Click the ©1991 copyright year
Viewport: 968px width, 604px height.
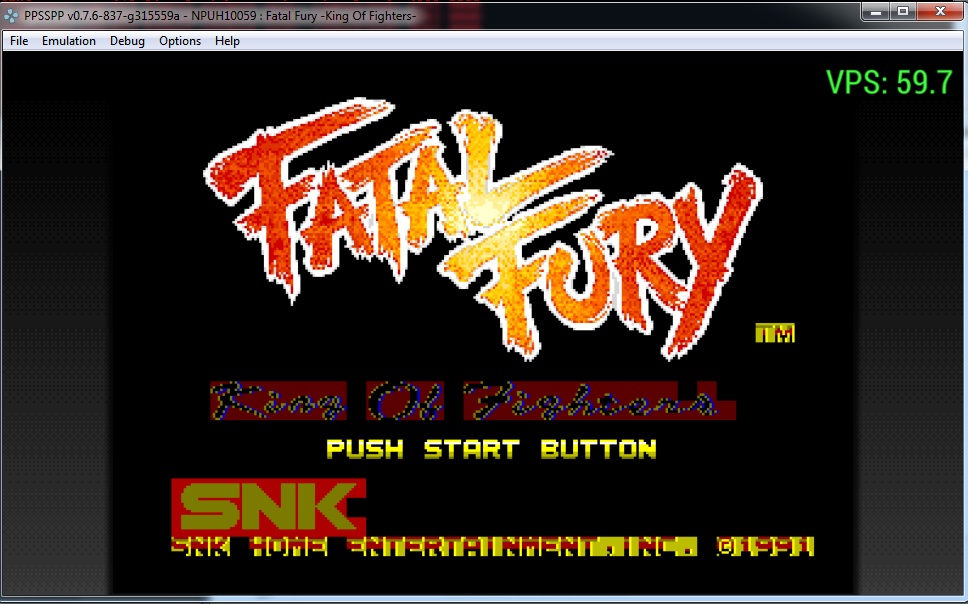pos(765,547)
